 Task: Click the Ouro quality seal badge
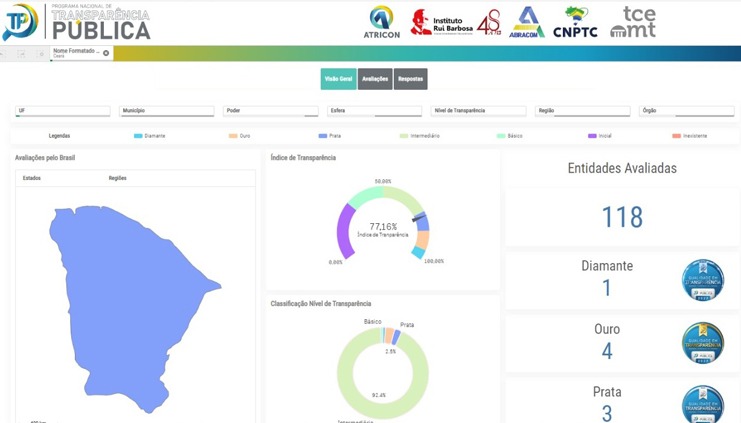pos(702,344)
